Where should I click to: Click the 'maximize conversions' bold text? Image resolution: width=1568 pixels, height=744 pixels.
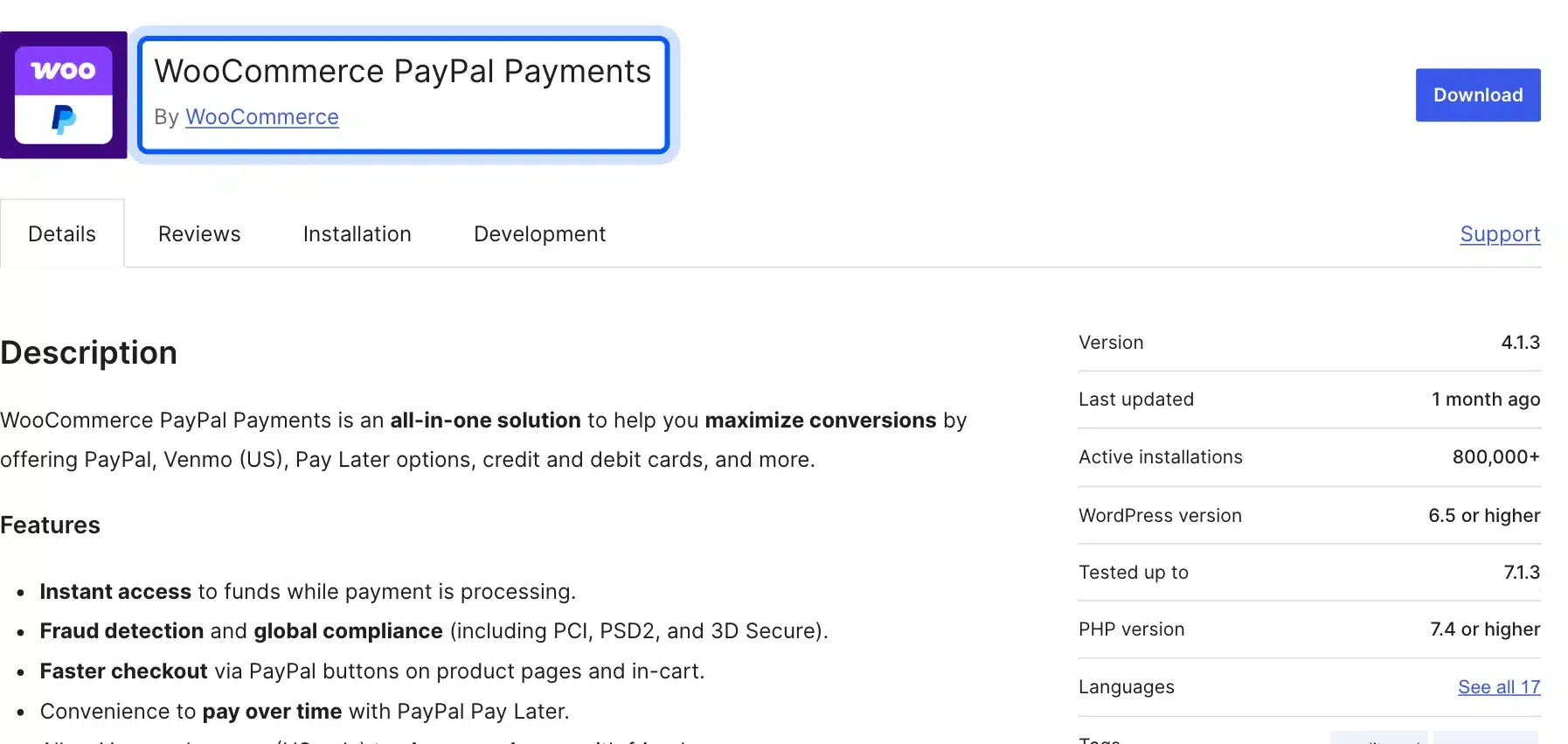tap(821, 421)
